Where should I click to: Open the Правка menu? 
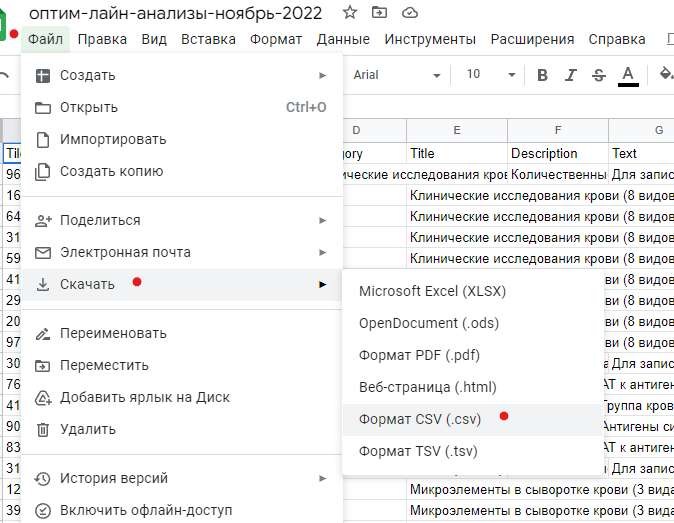(x=102, y=39)
